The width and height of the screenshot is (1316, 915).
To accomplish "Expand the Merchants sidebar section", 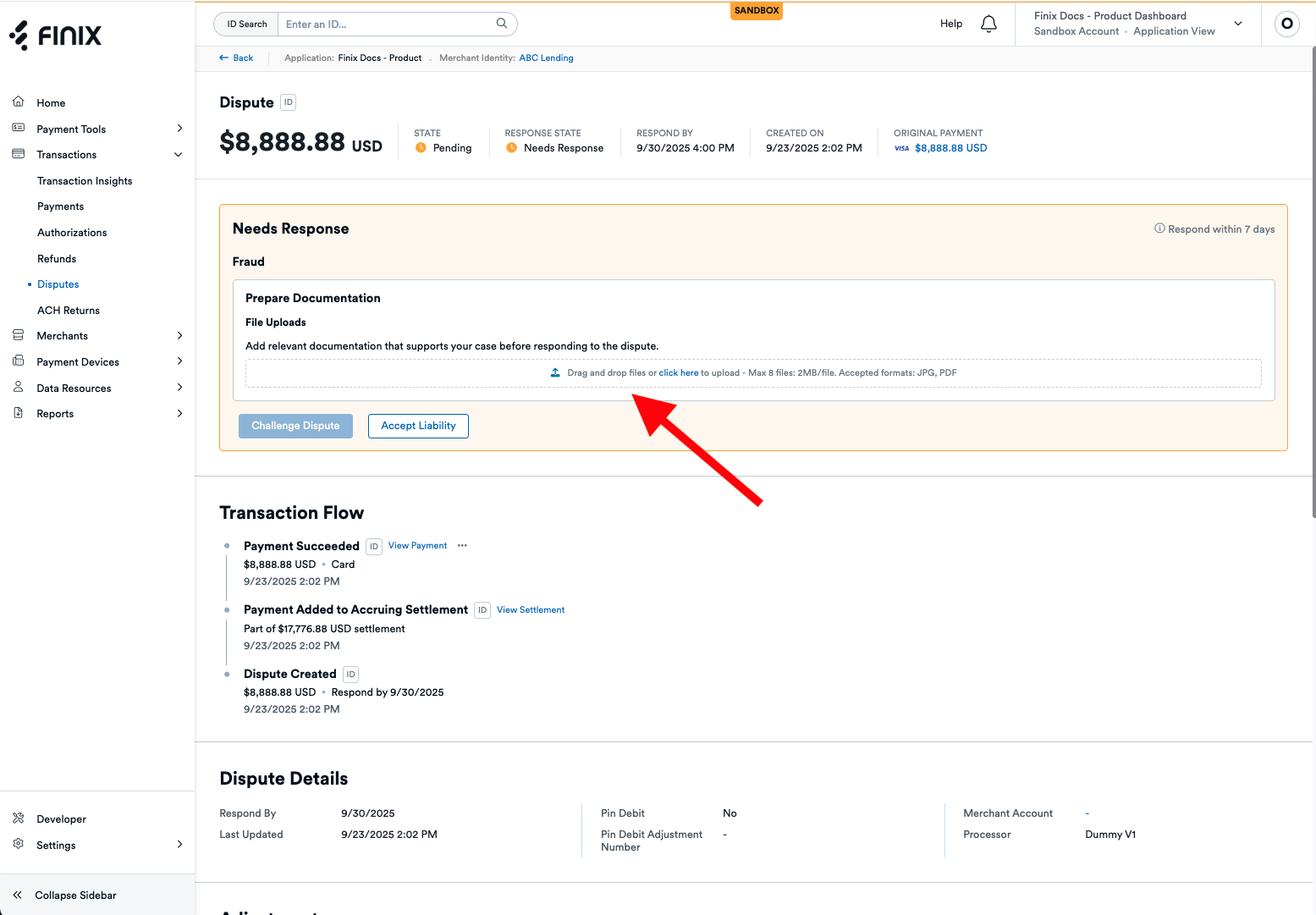I will [179, 336].
